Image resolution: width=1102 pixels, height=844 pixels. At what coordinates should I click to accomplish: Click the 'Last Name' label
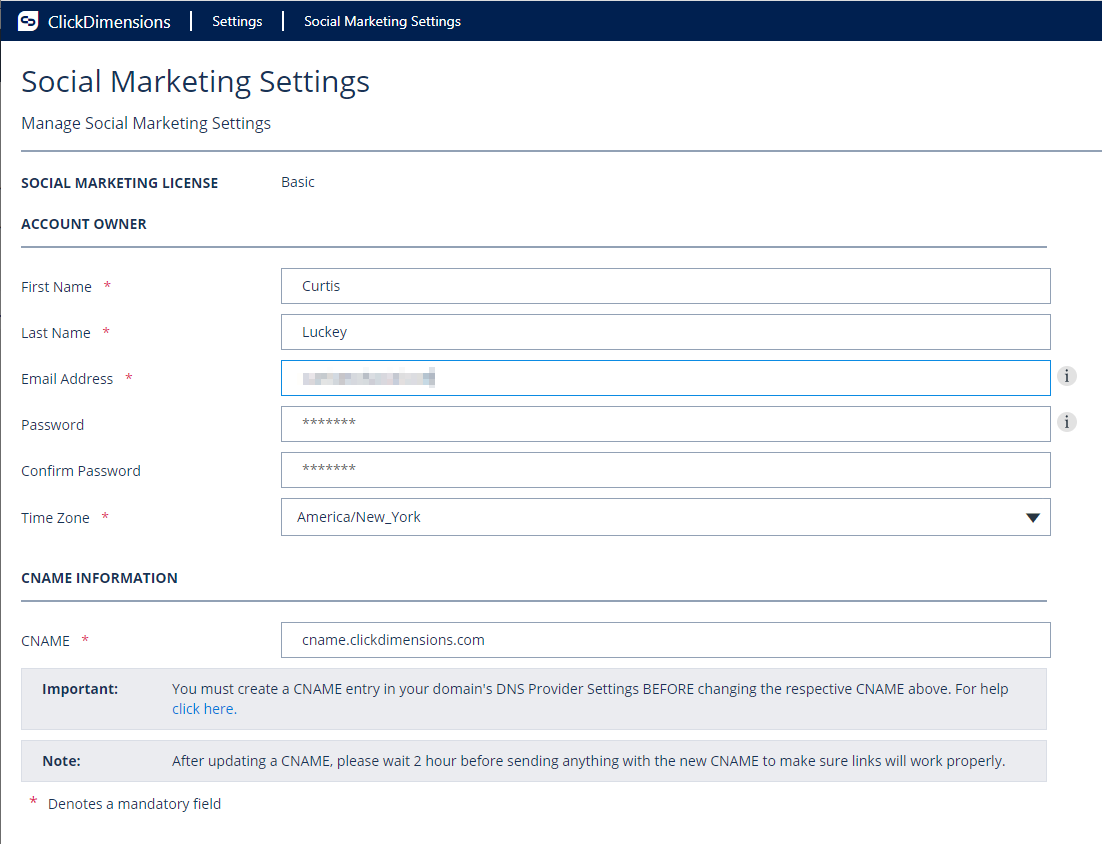pyautogui.click(x=56, y=333)
